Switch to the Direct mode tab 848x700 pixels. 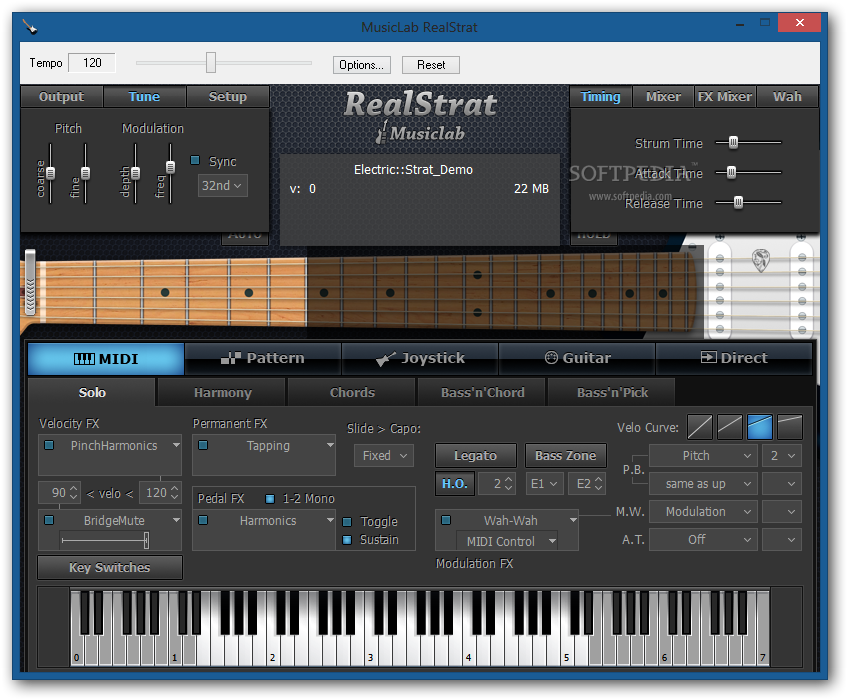coord(734,358)
